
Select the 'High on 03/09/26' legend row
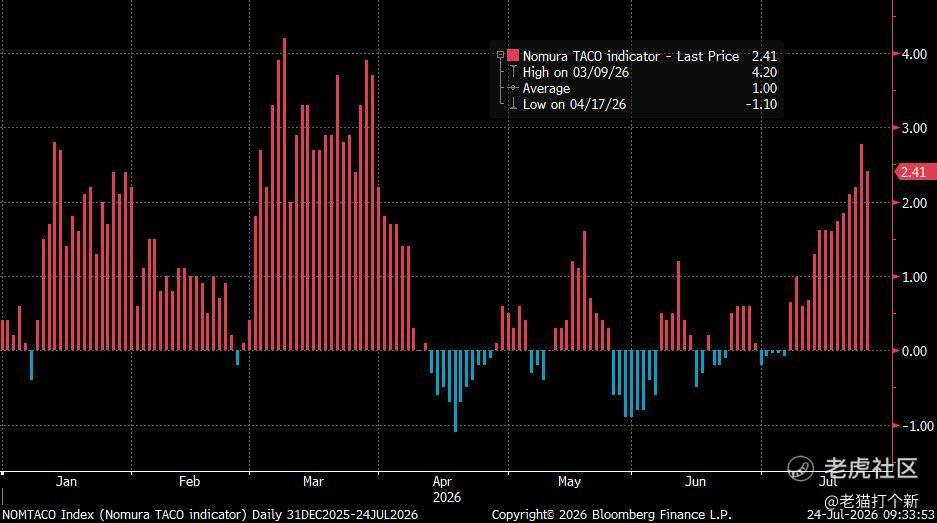(575, 72)
